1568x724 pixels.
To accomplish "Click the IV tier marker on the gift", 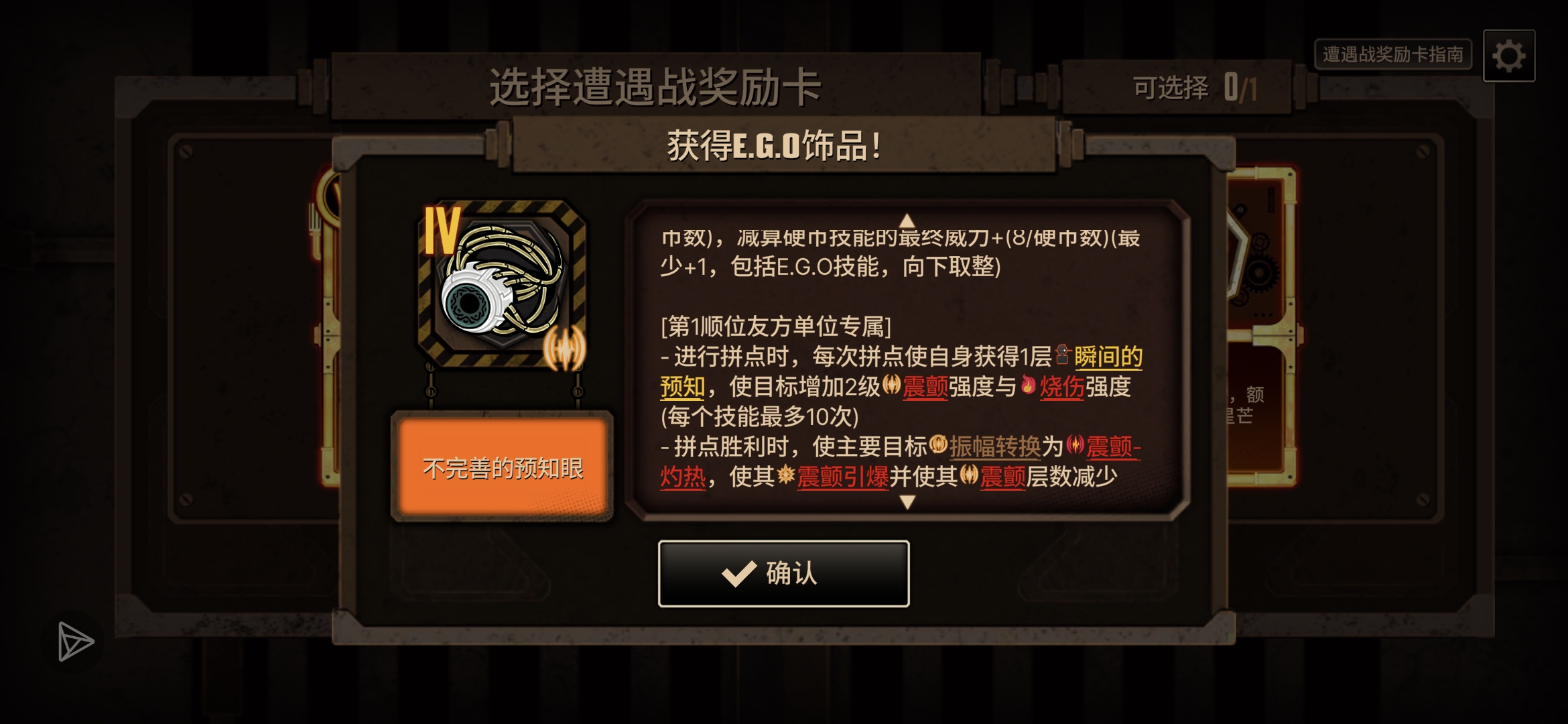I will [x=442, y=230].
